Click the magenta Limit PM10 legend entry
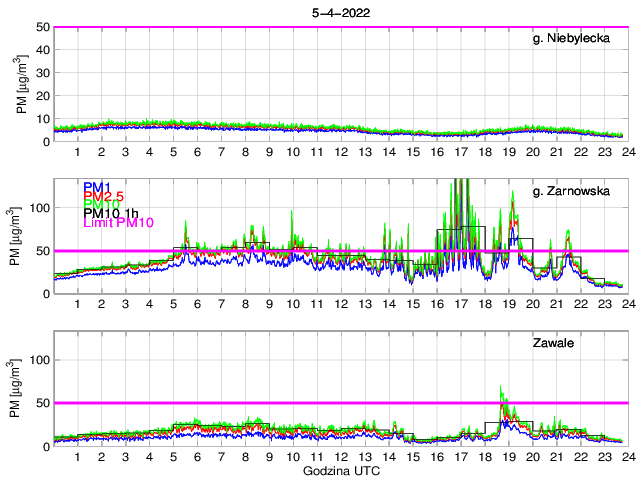The width and height of the screenshot is (640, 480). coord(116,223)
